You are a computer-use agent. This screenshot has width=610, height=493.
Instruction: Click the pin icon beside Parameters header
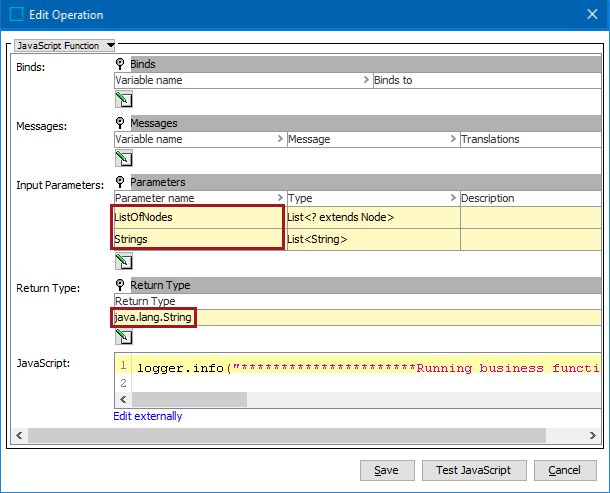pyautogui.click(x=120, y=182)
